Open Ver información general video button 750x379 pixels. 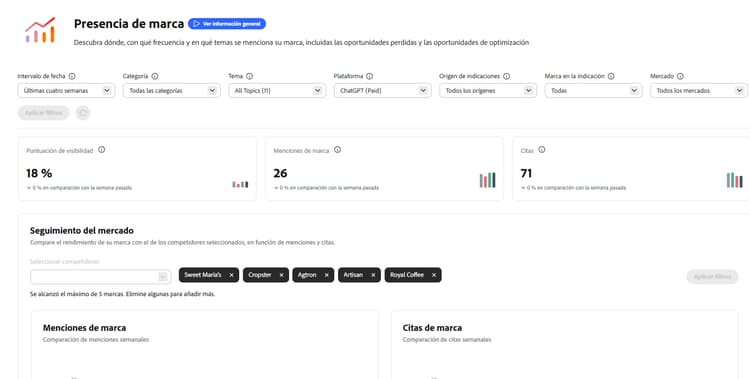point(227,24)
